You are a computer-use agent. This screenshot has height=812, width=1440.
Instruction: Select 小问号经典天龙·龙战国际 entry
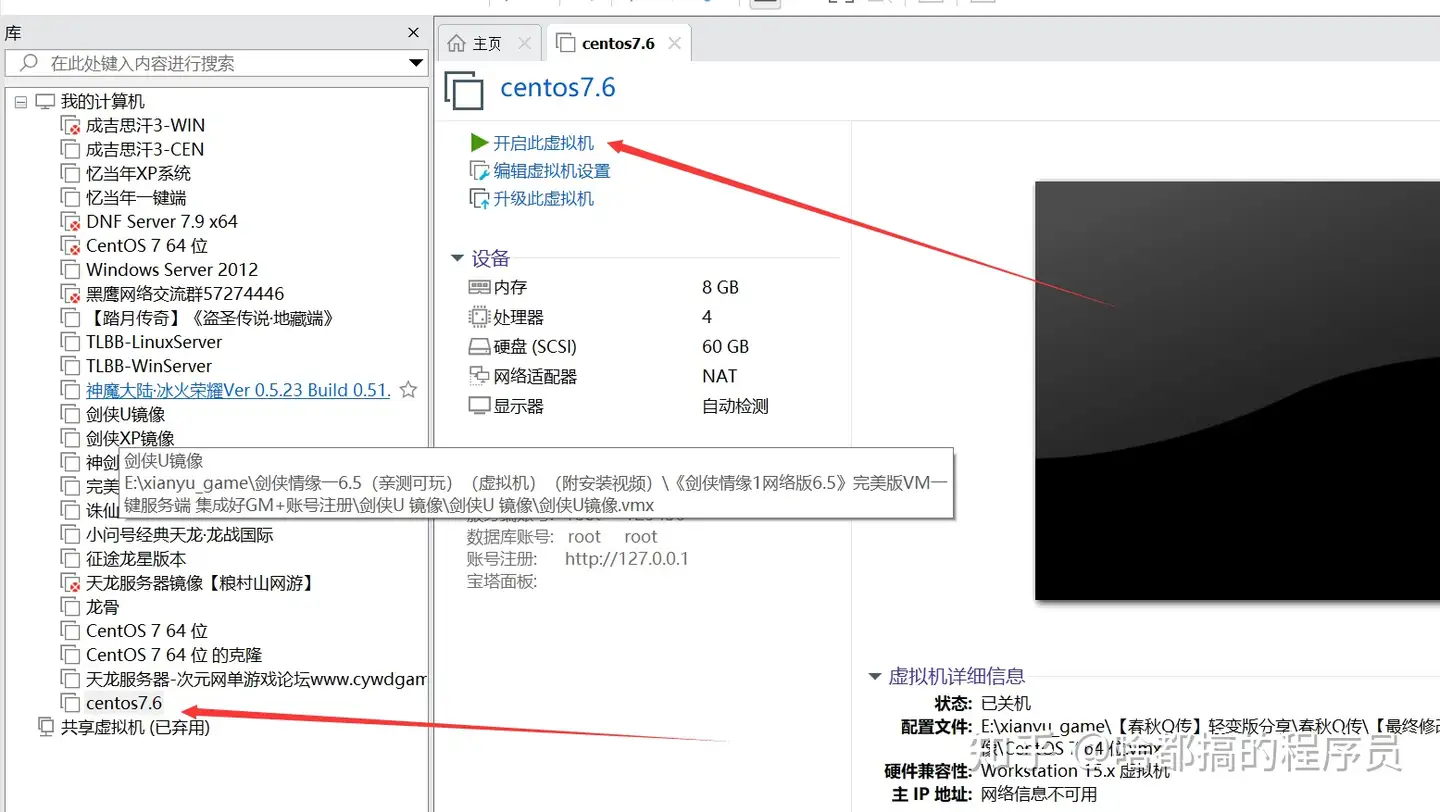coord(180,535)
